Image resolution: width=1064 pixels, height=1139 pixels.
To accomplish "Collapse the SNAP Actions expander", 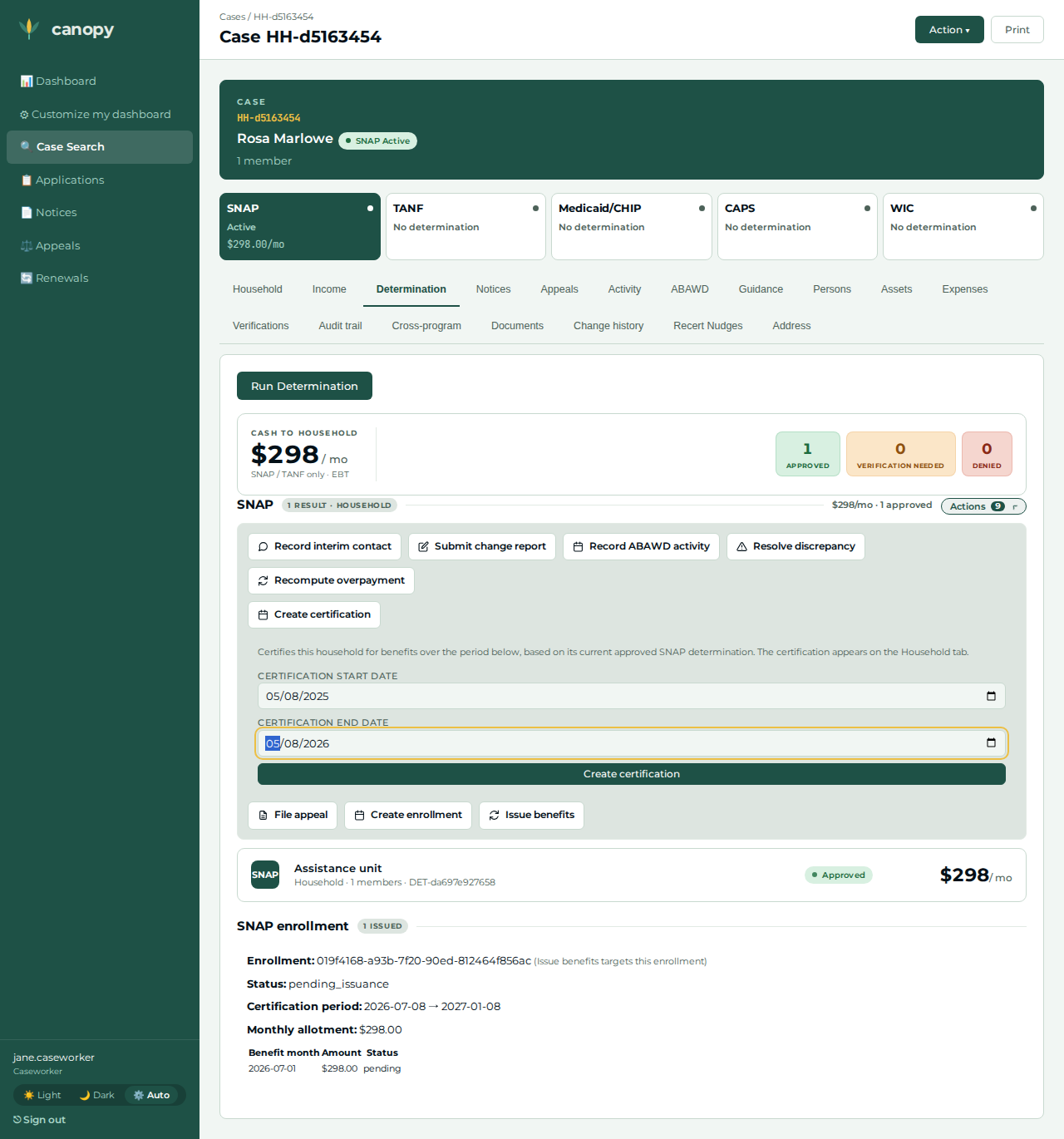I will coord(983,506).
